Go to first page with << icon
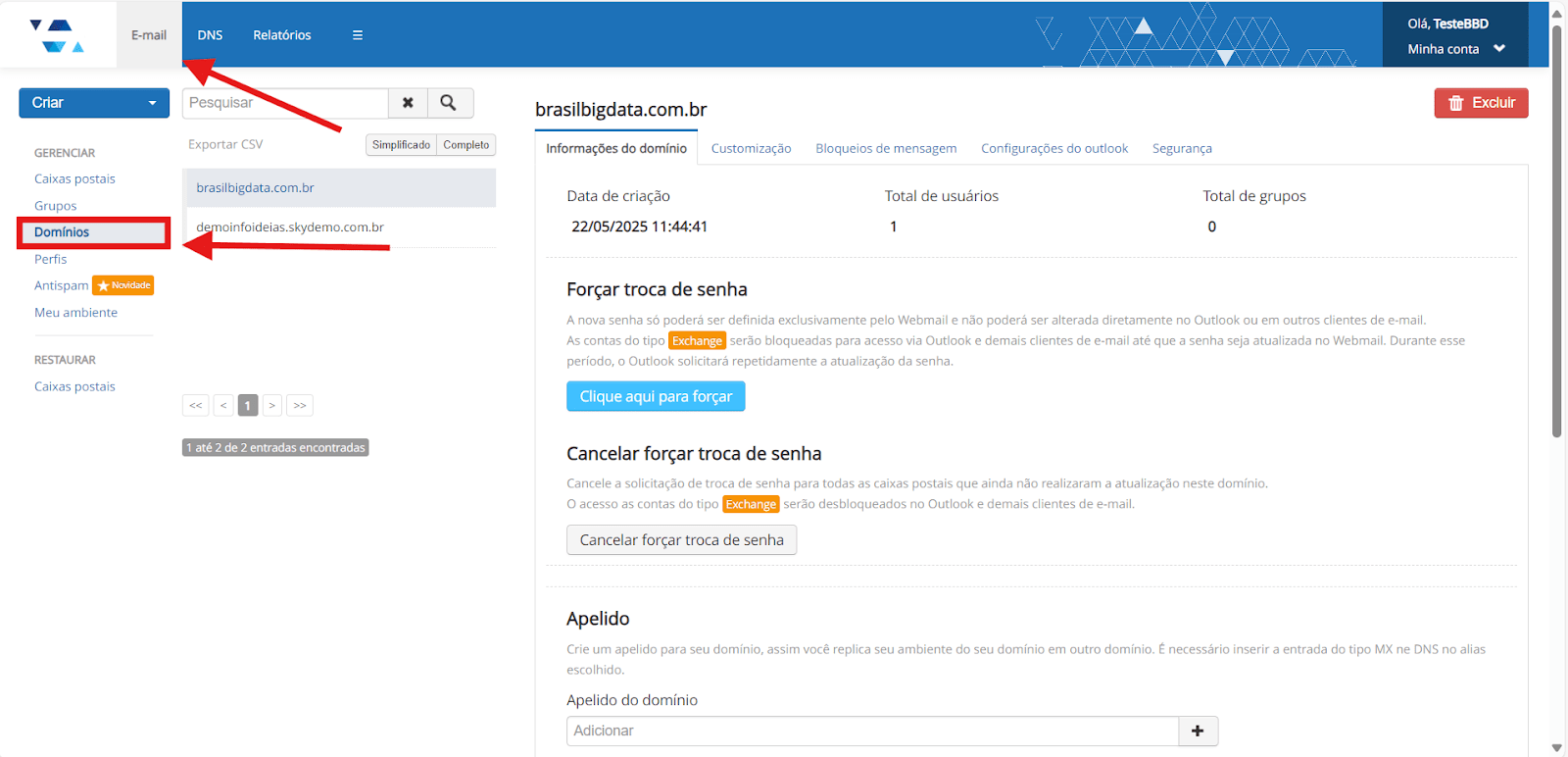 tap(196, 405)
